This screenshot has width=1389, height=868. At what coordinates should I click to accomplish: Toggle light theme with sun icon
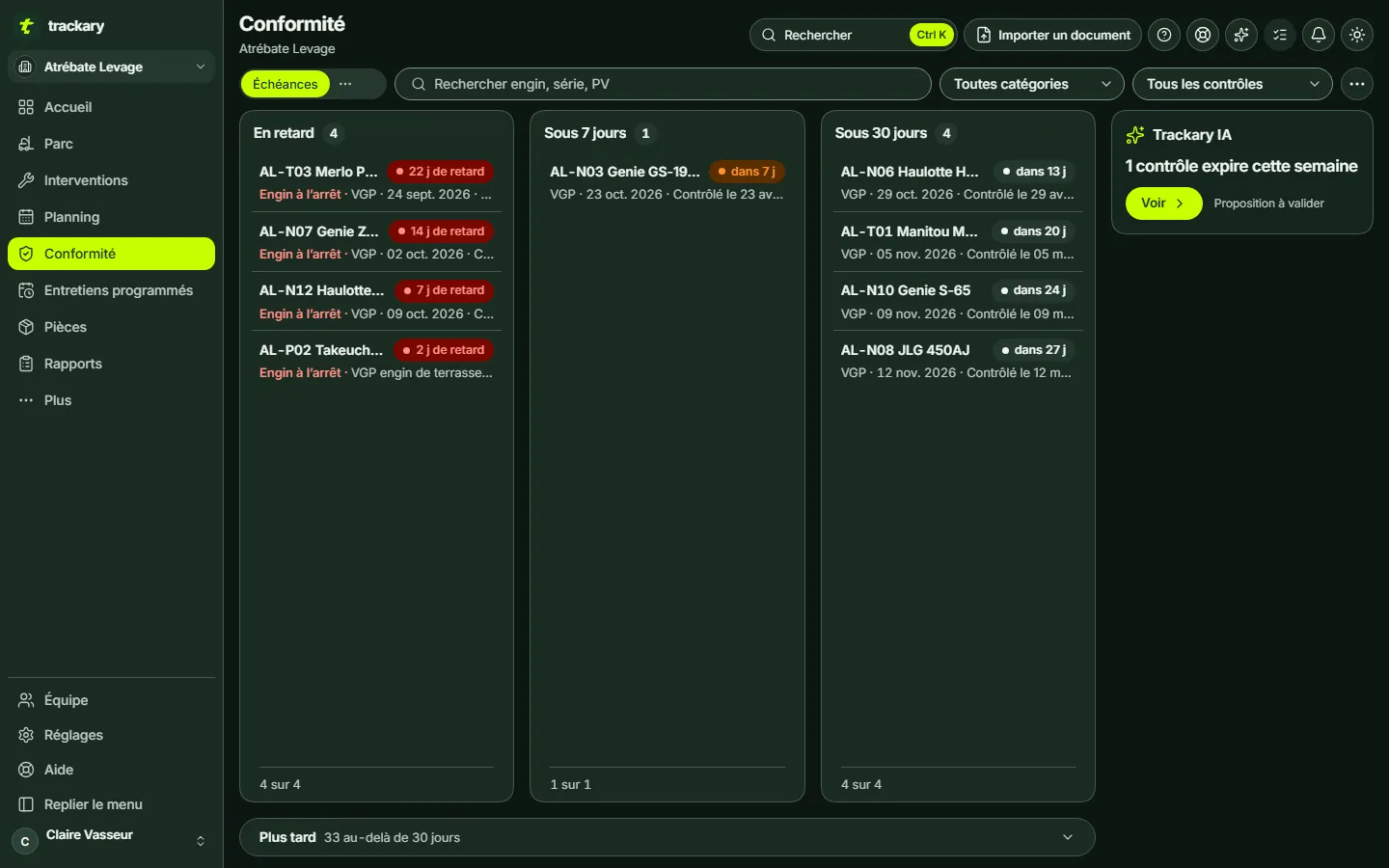1357,35
